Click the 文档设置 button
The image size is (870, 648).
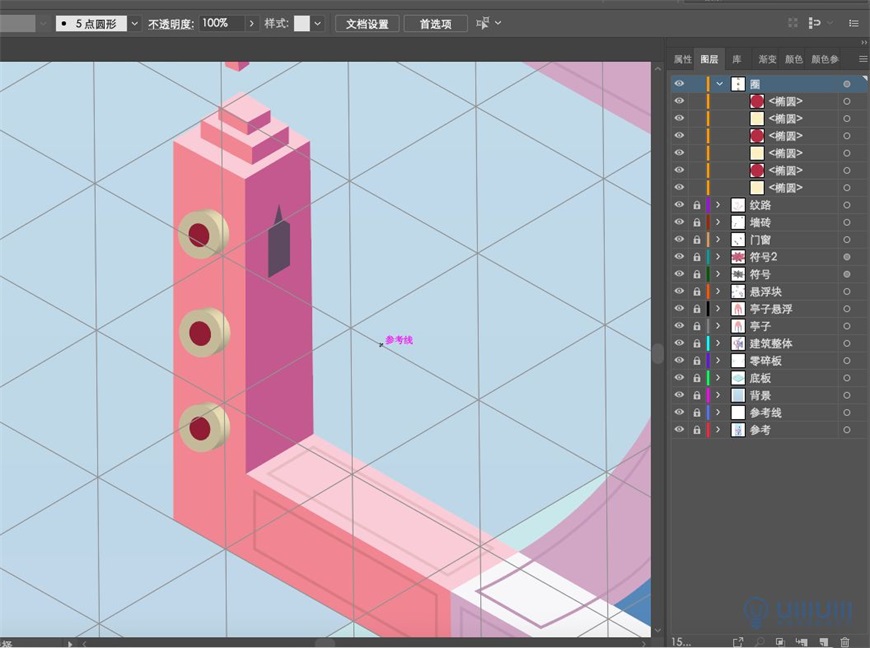pos(368,23)
